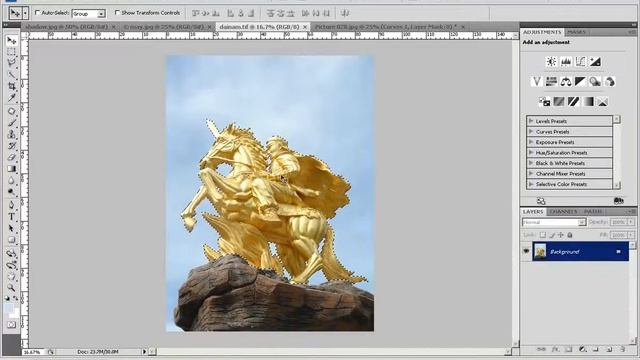The image size is (640, 360).
Task: Select the History Brush tool
Action: (11, 146)
